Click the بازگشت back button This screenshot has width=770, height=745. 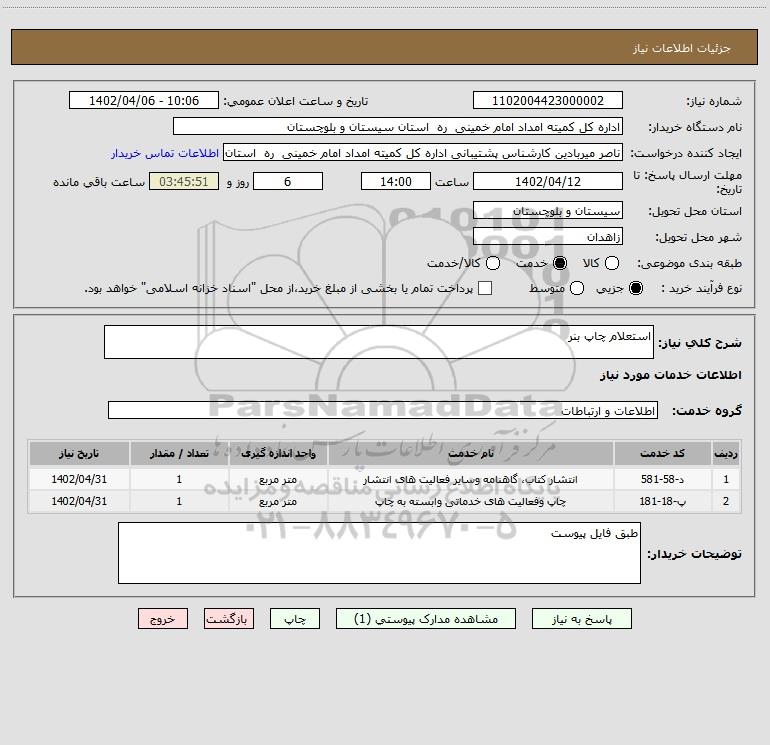click(x=229, y=619)
